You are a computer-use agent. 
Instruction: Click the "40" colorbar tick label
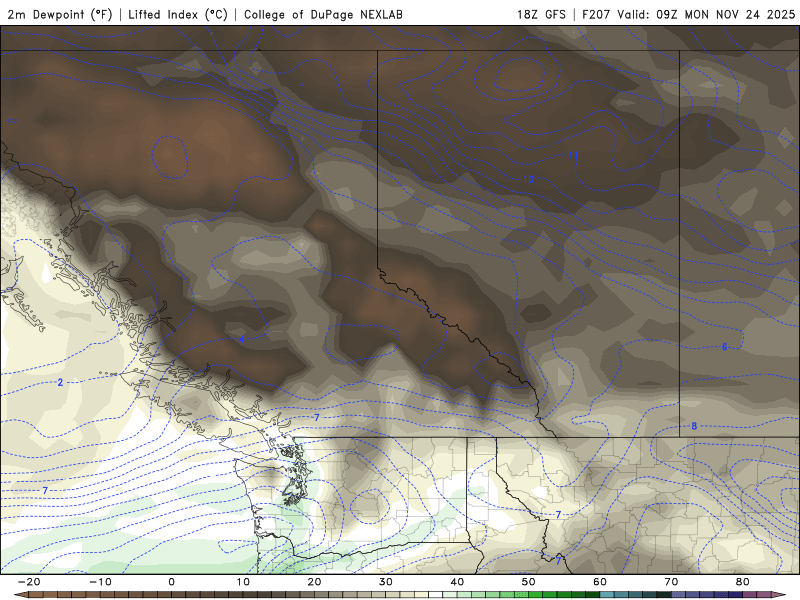[457, 582]
